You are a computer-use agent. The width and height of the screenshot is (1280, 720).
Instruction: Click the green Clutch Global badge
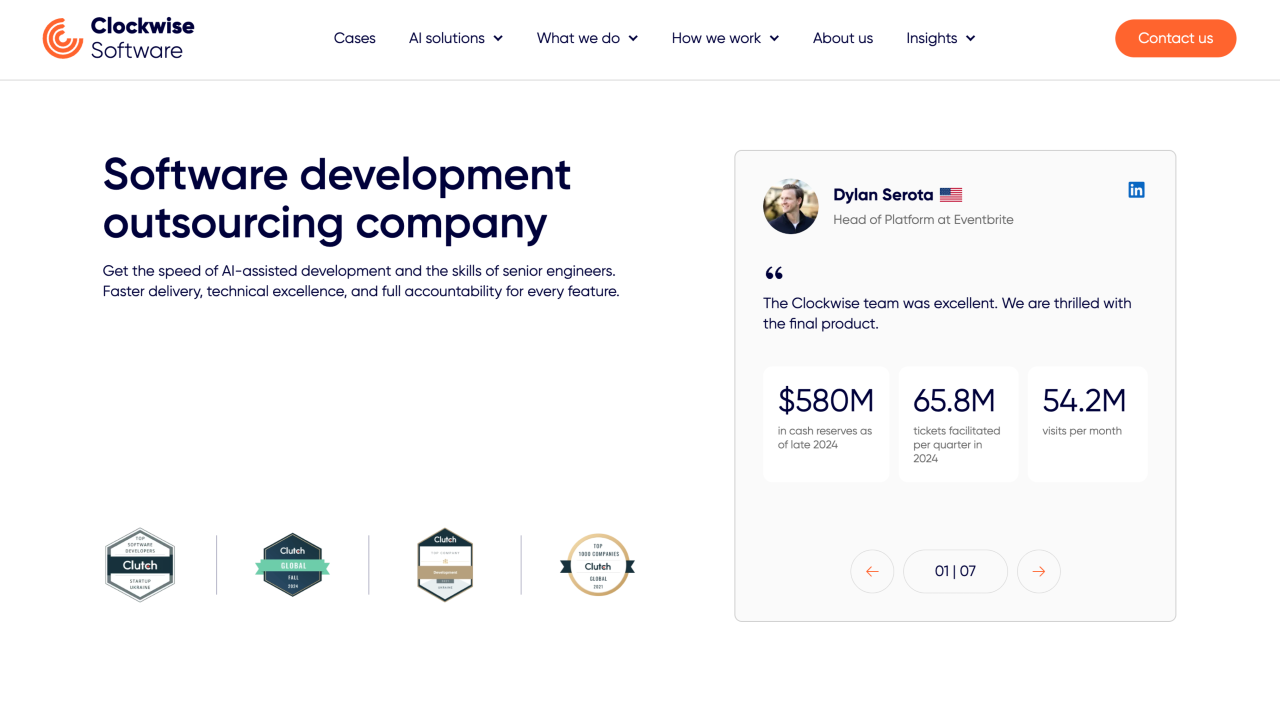tap(292, 565)
